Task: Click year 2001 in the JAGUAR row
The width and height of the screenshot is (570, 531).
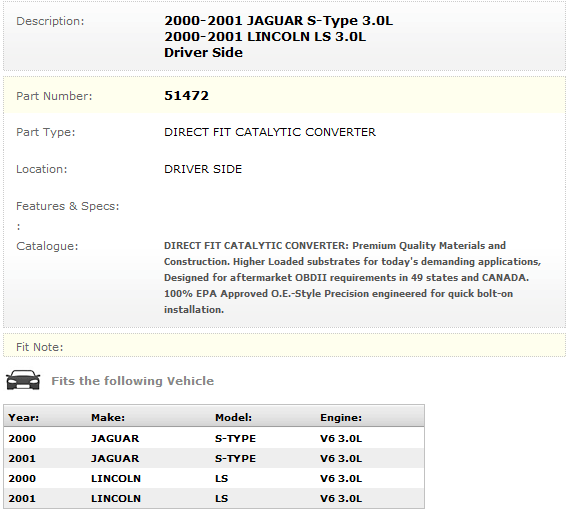Action: click(22, 458)
